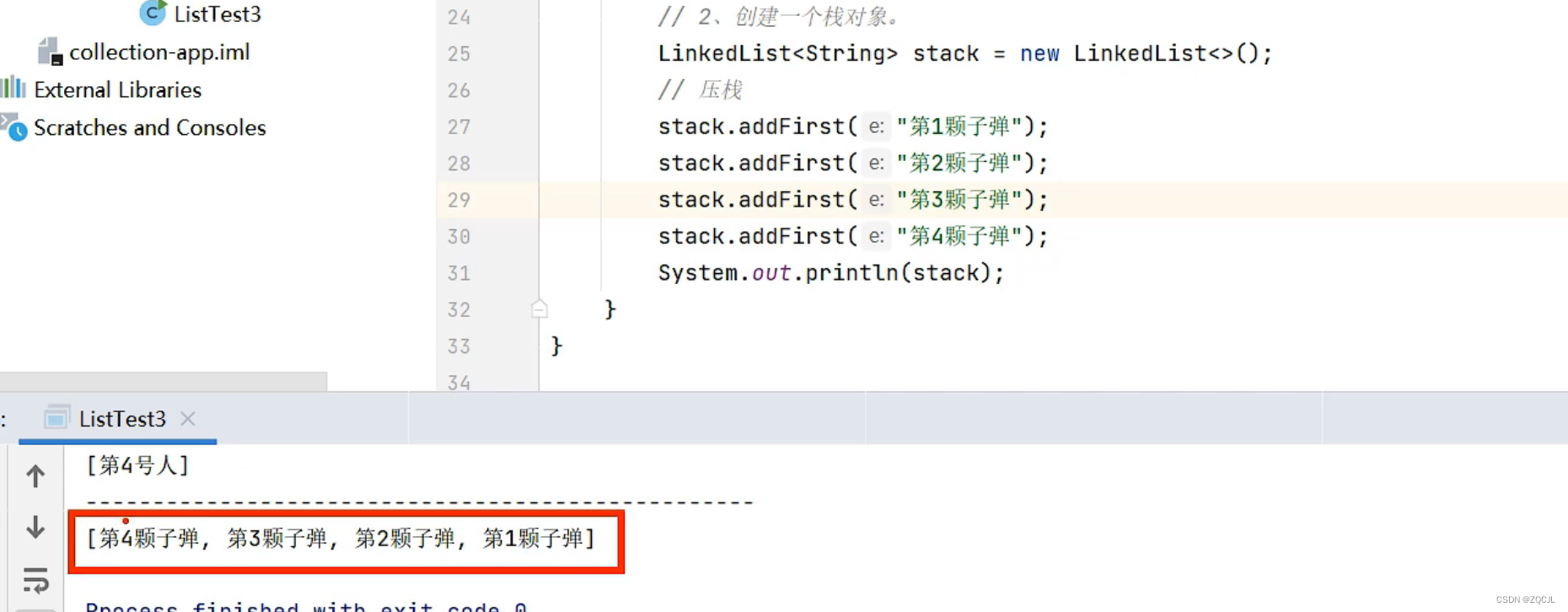Click the down arrow in run console
The image size is (1568, 612).
[x=35, y=527]
